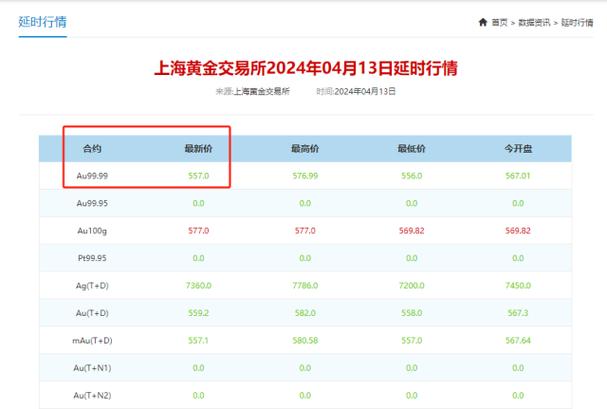Click Ag(T+D) lowest price 7200.0
Screen dimensions: 607x409
point(412,286)
